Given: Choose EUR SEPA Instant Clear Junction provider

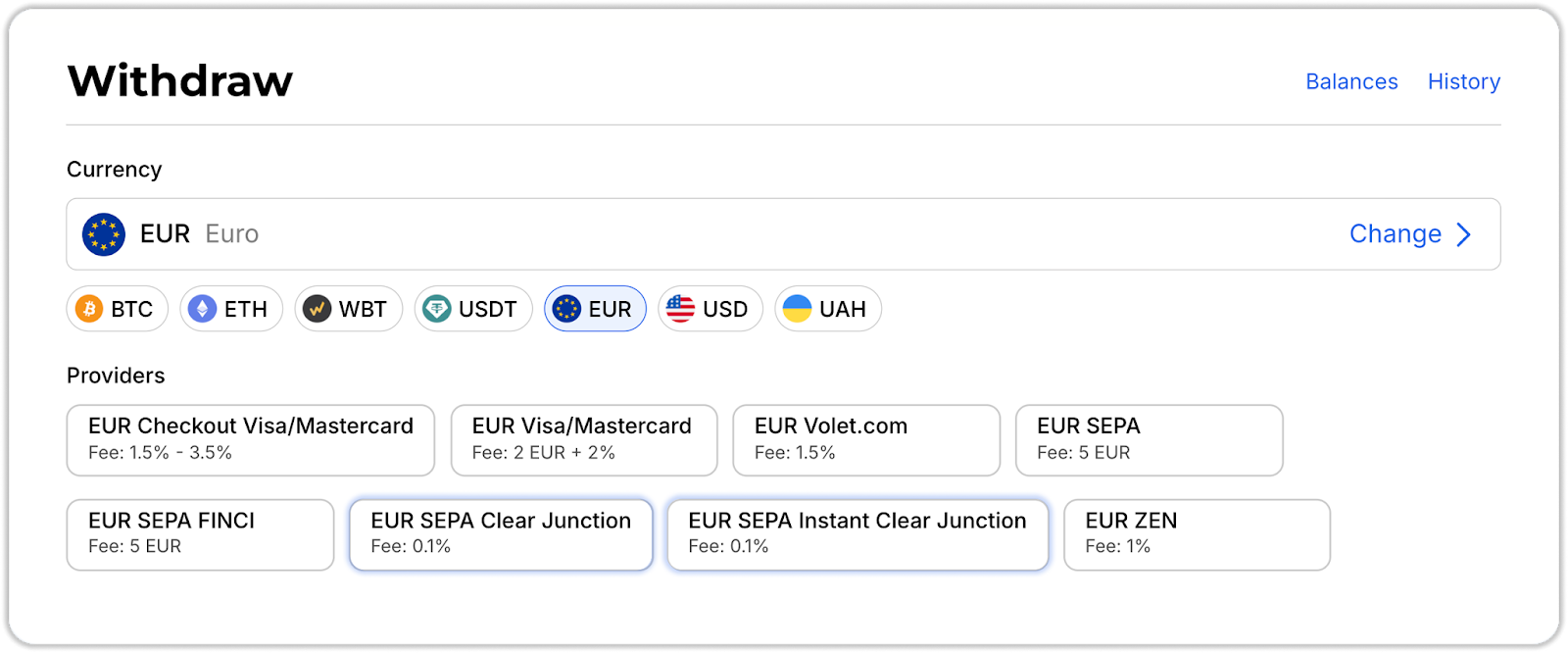Looking at the screenshot, I should (857, 534).
